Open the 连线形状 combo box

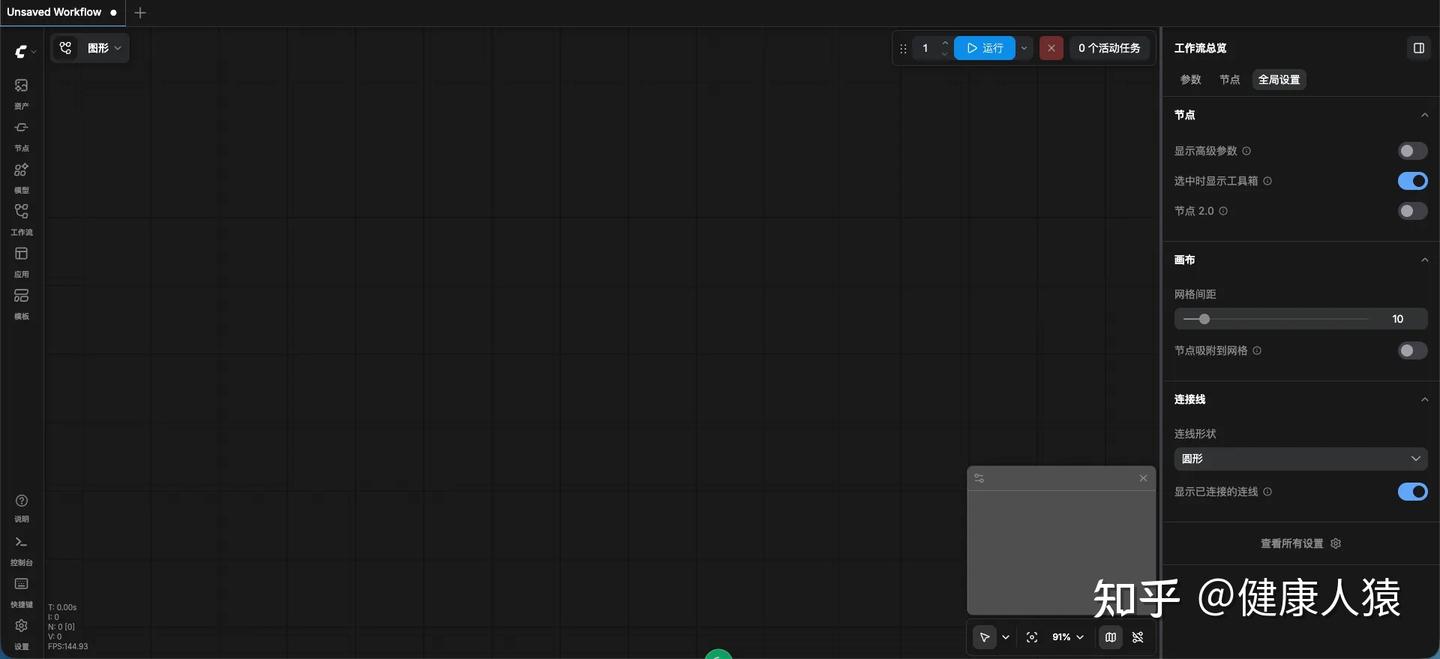click(1300, 459)
